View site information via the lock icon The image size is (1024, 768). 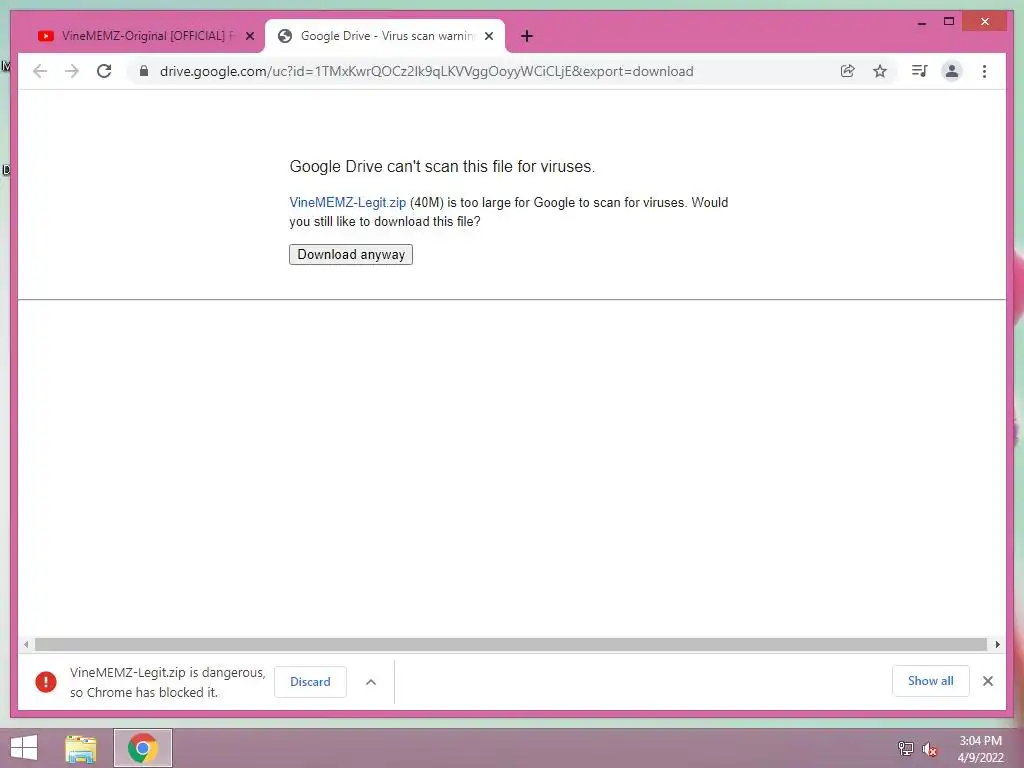[144, 71]
